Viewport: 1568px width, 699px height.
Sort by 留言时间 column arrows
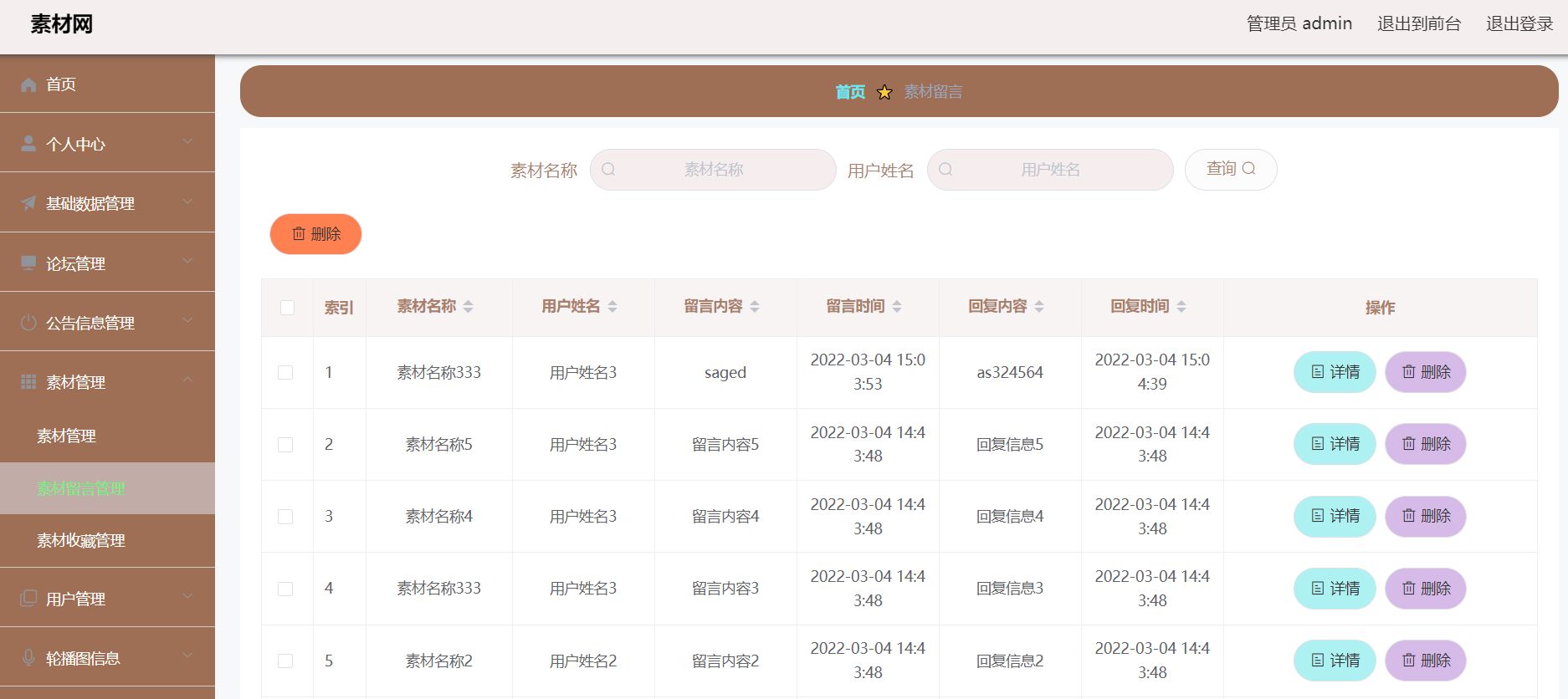[897, 307]
